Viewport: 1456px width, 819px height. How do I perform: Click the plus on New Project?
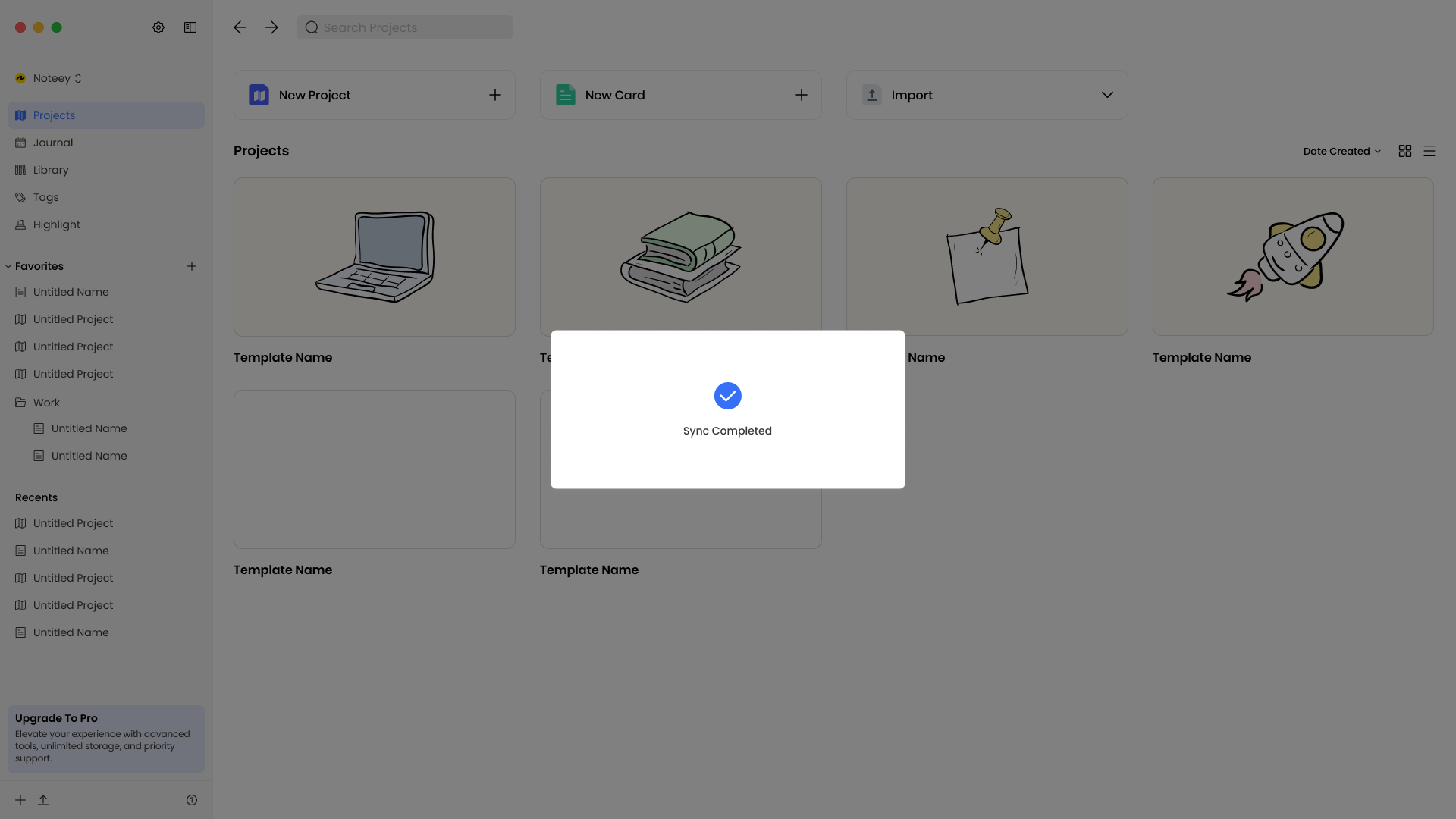[x=495, y=95]
